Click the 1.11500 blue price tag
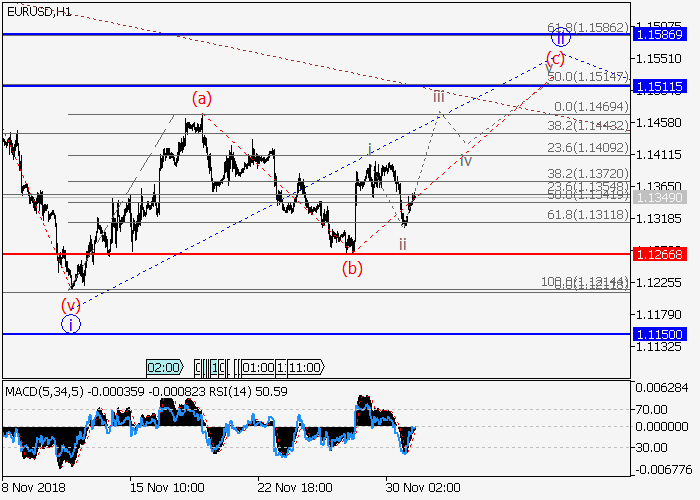The image size is (700, 500). pyautogui.click(x=661, y=334)
